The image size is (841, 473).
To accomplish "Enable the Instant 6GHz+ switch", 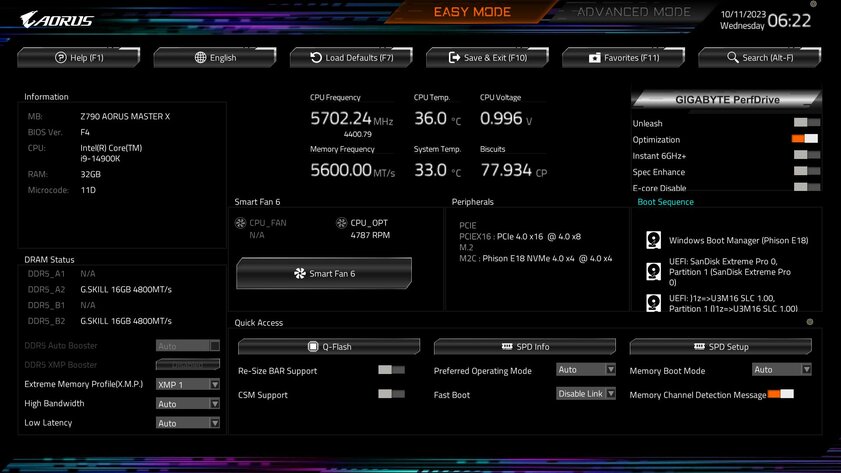I will tap(807, 155).
